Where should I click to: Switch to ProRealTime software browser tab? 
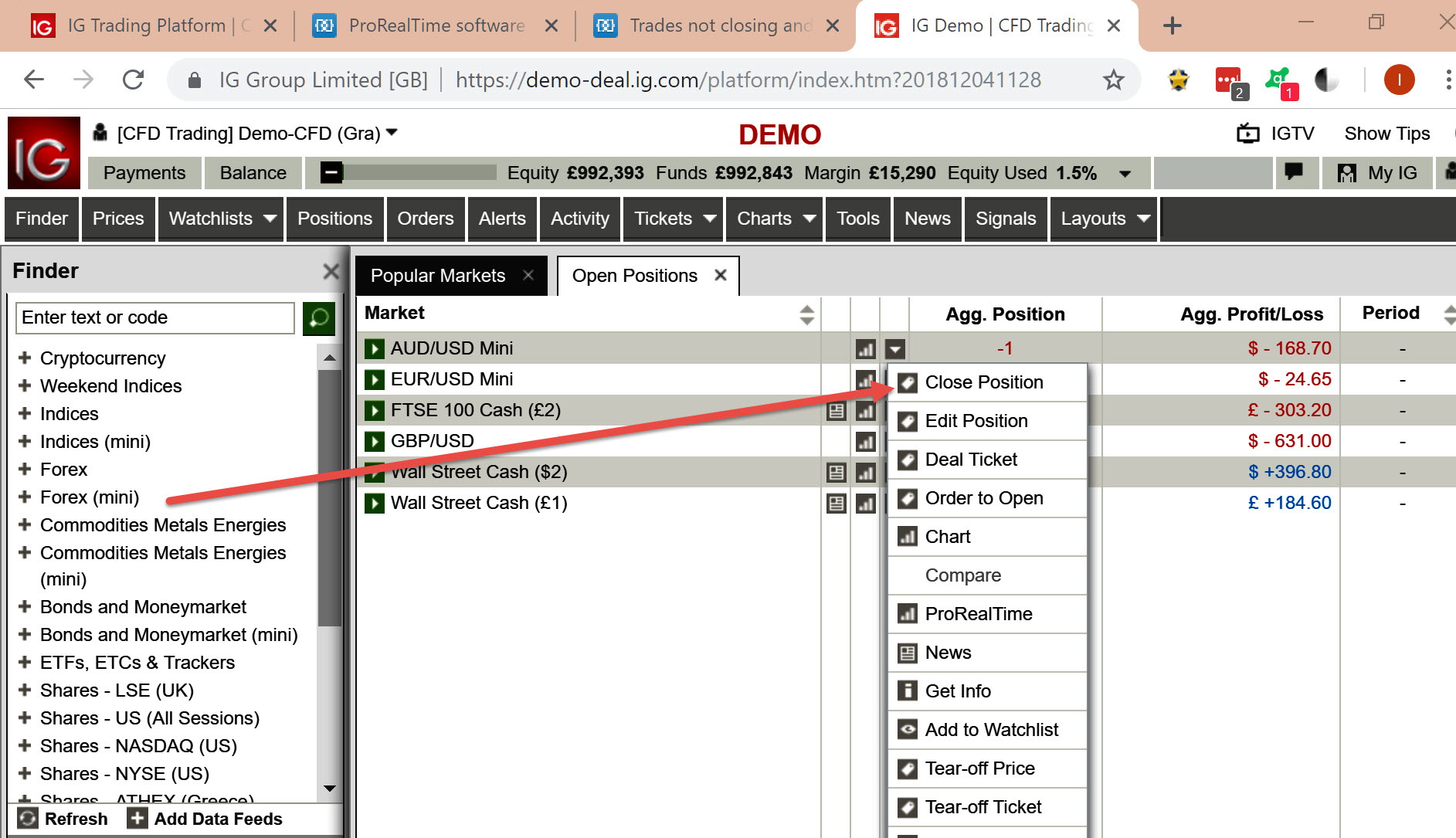435,25
